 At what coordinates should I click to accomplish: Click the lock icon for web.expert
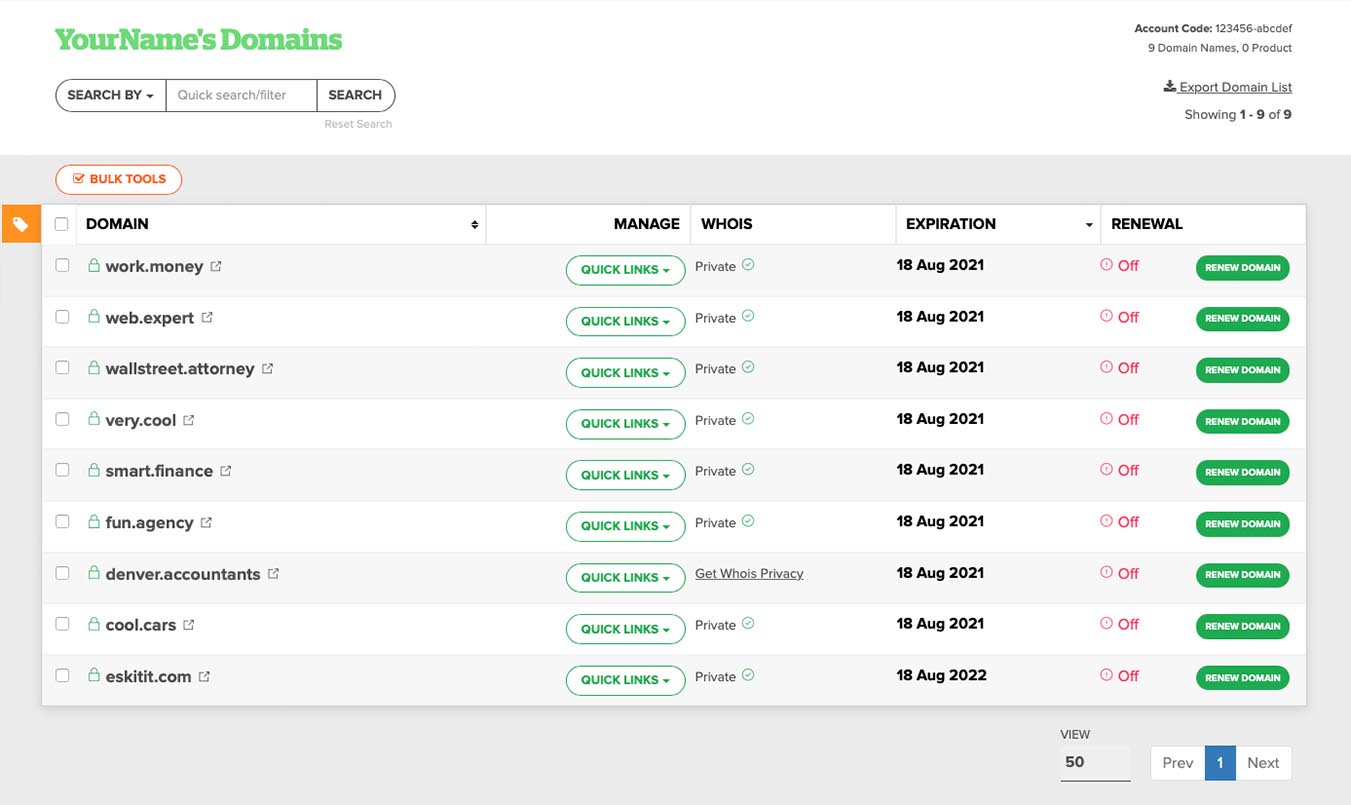pyautogui.click(x=93, y=316)
